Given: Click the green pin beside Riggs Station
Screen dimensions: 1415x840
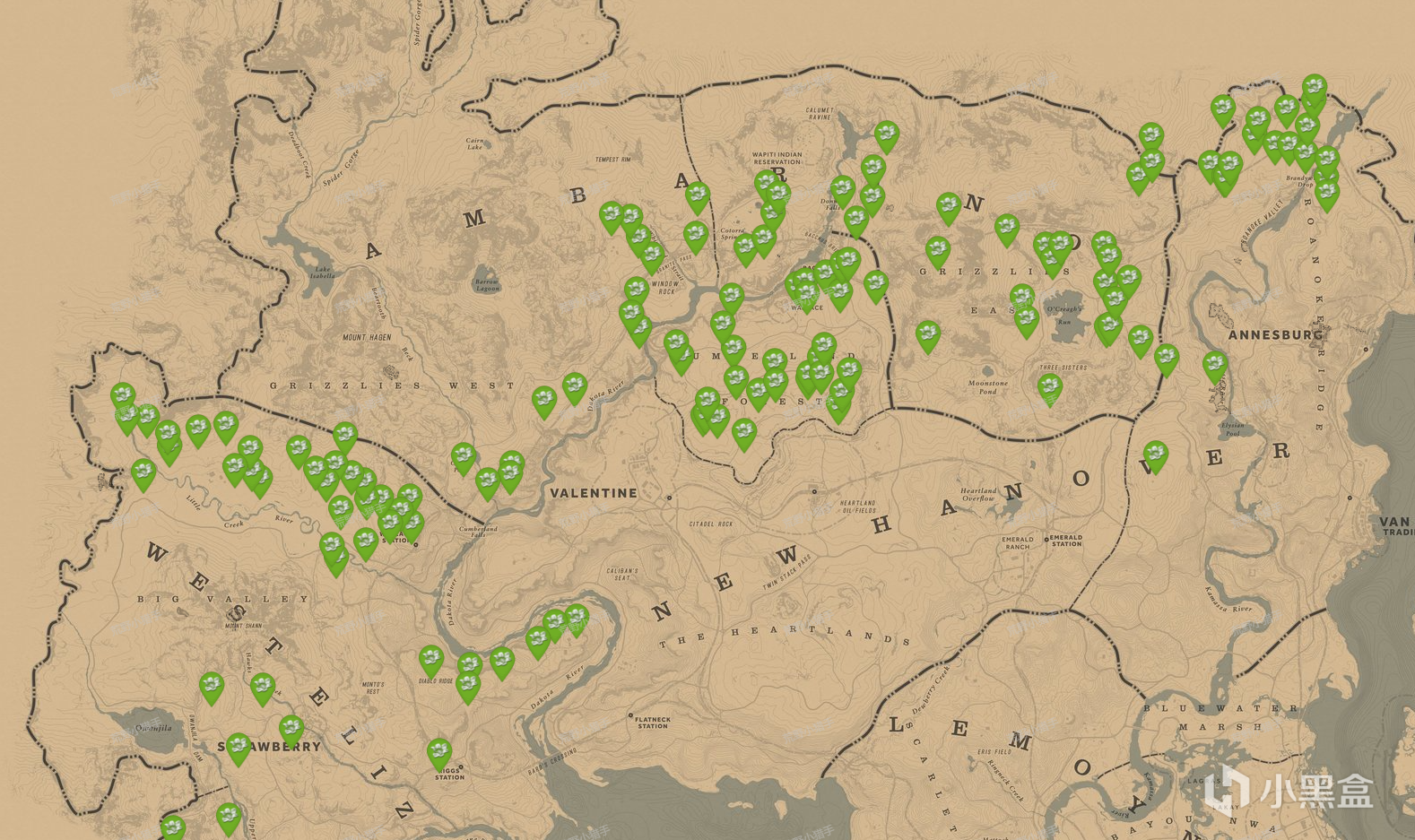Looking at the screenshot, I should pyautogui.click(x=438, y=753).
